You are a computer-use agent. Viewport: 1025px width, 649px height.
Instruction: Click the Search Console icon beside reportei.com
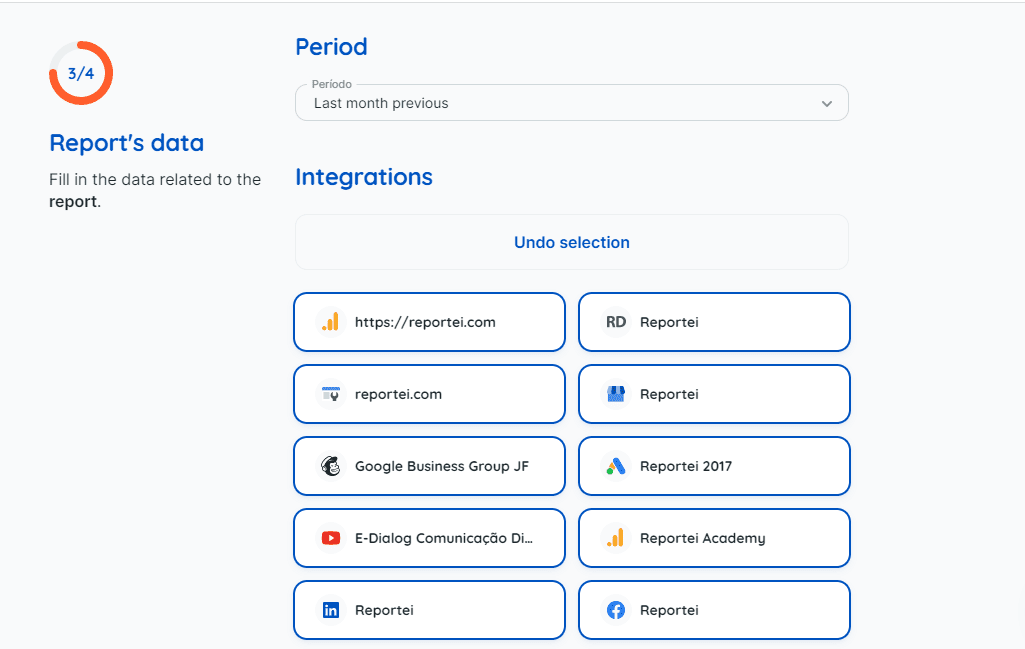pyautogui.click(x=331, y=394)
